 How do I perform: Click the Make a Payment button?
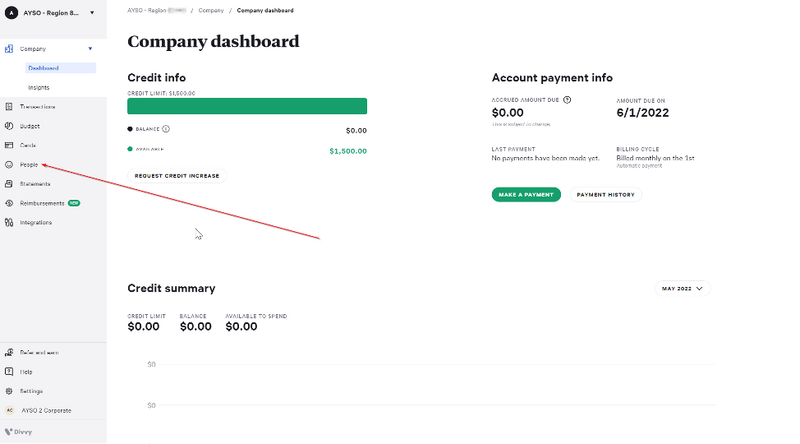pyautogui.click(x=526, y=194)
